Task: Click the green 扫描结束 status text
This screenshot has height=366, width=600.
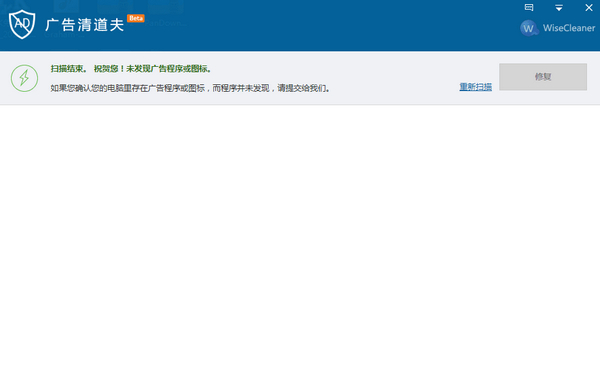Action: [68, 69]
